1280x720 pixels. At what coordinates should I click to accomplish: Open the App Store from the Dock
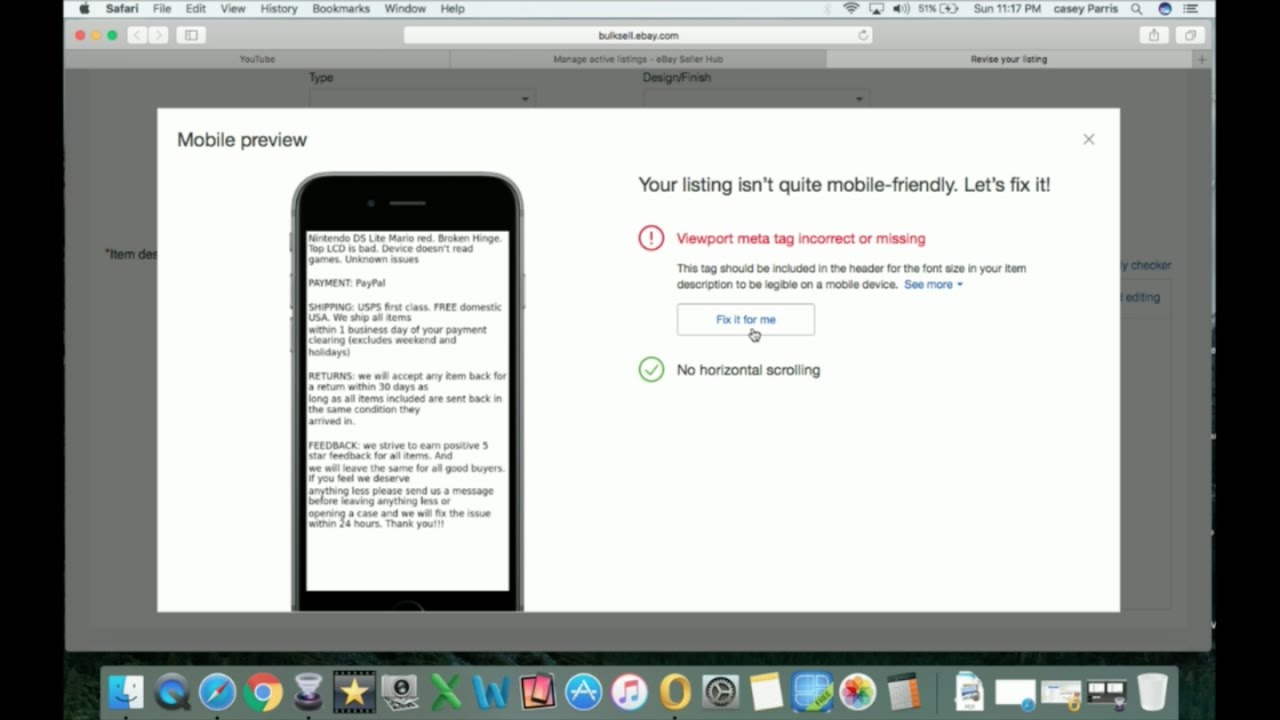(583, 692)
